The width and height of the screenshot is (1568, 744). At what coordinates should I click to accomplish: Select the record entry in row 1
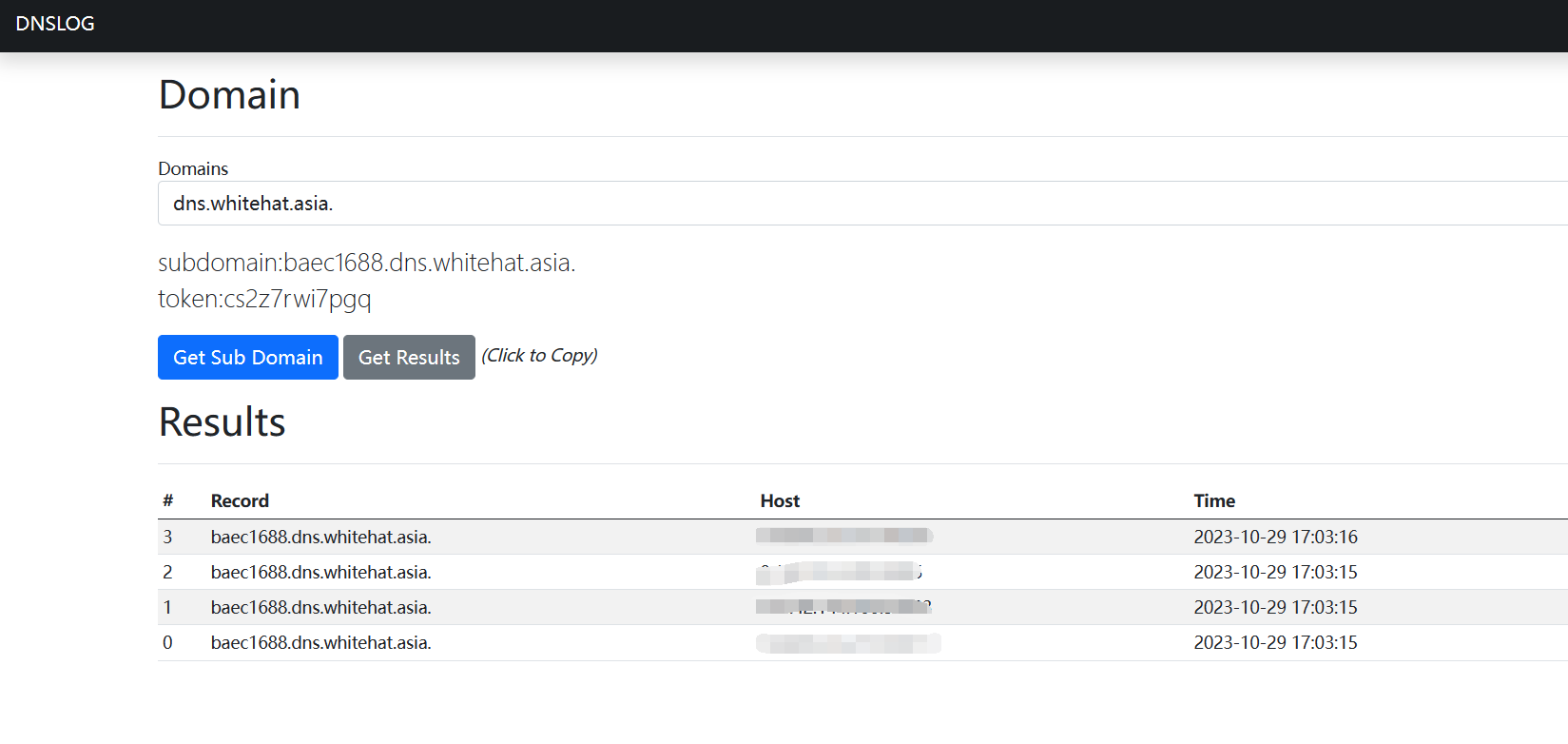[x=320, y=608]
